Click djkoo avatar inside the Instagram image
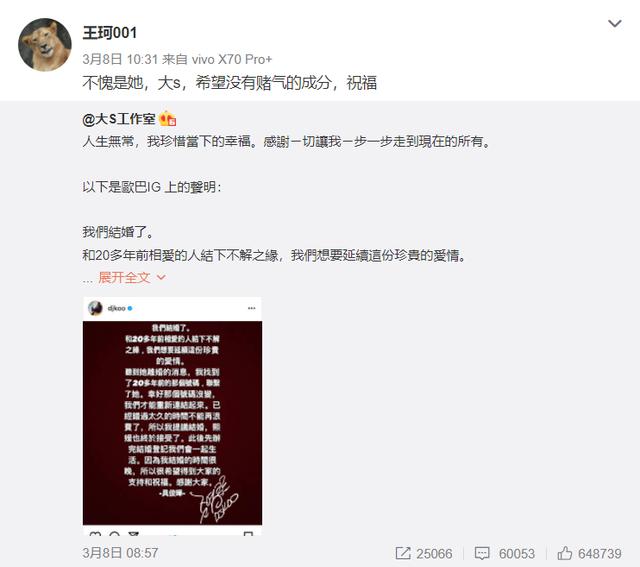The height and width of the screenshot is (567, 640). pos(95,308)
